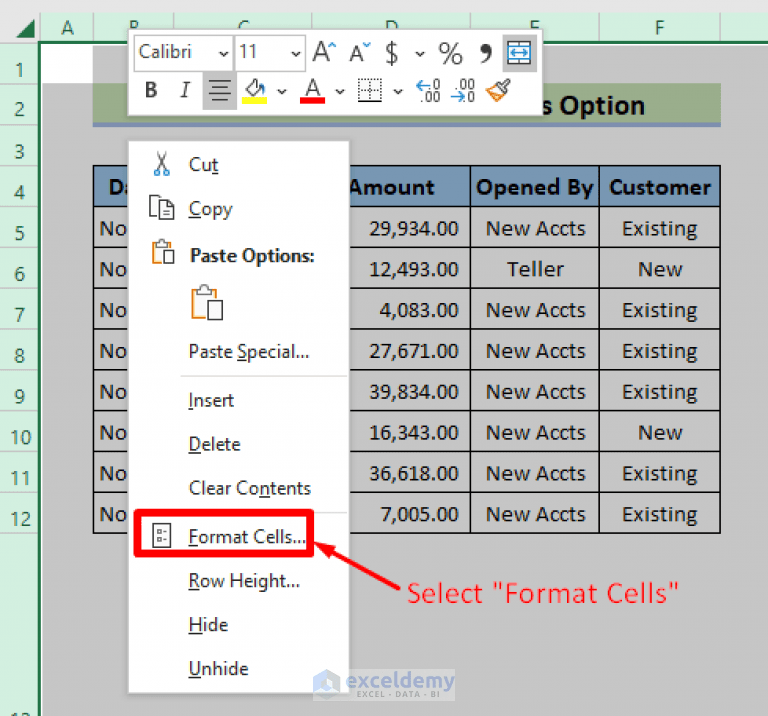This screenshot has width=768, height=716.
Task: Expand the Borders dropdown arrow
Action: coord(398,91)
